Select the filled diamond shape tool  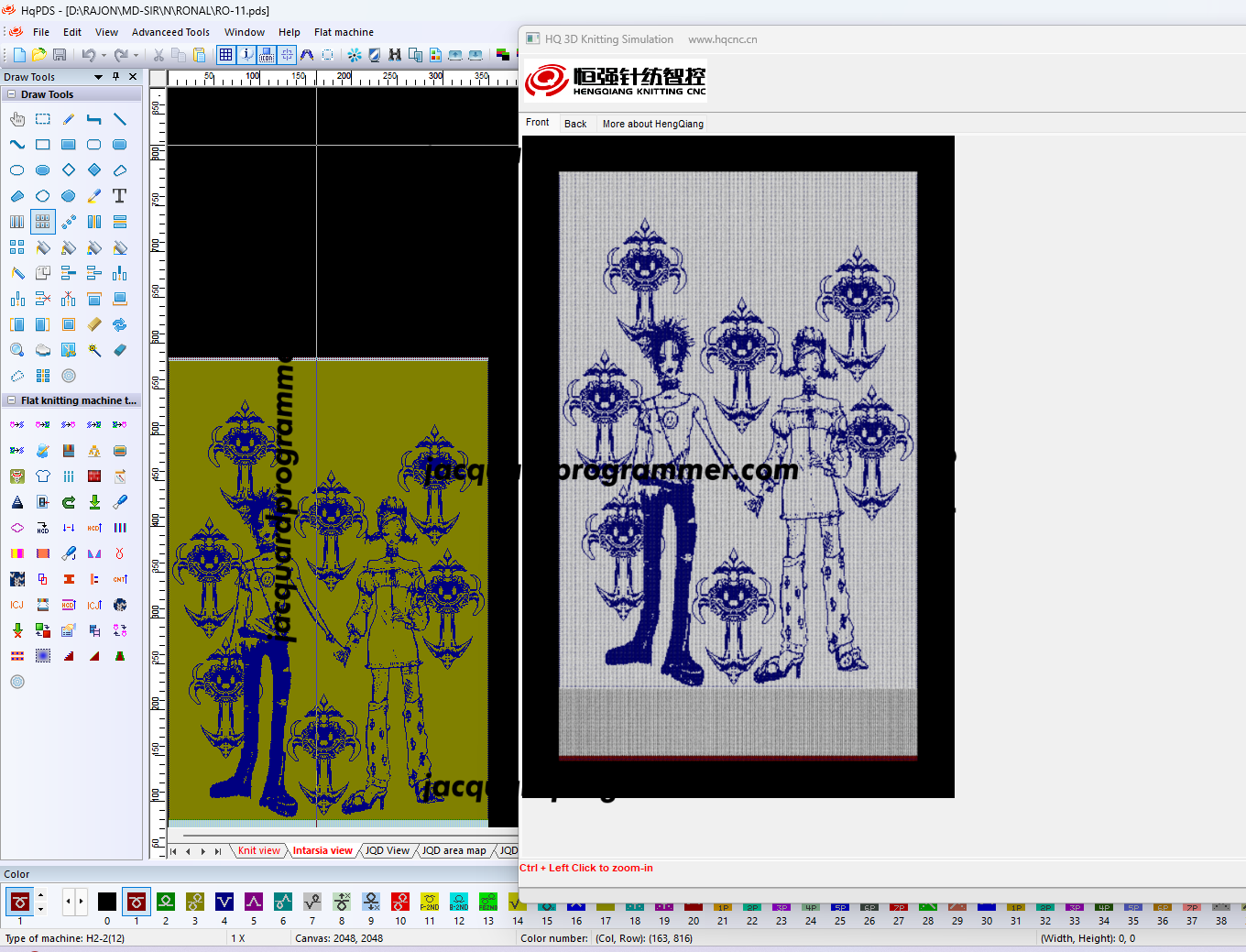pyautogui.click(x=94, y=170)
